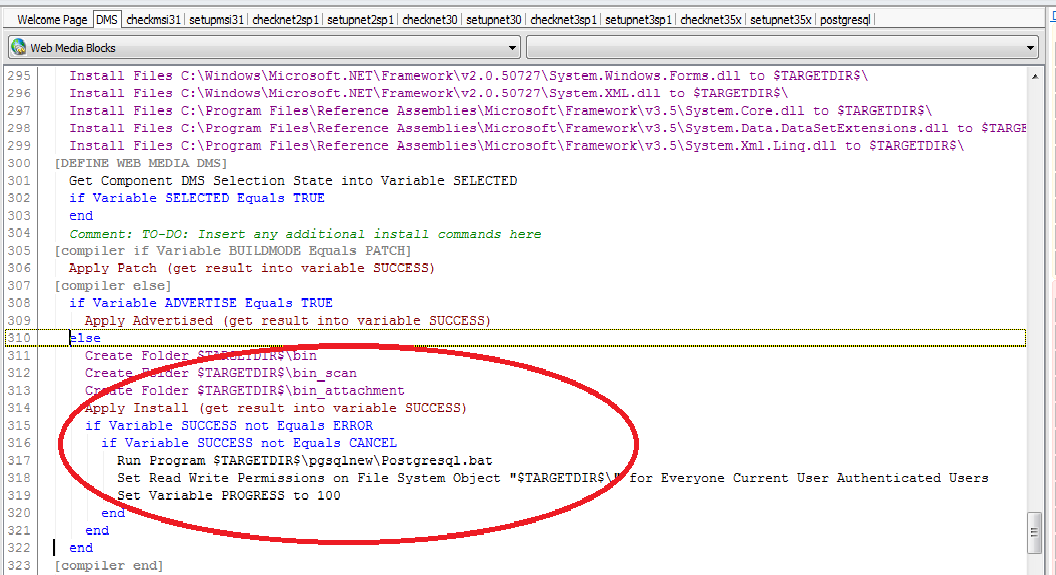This screenshot has width=1056, height=575.
Task: Click line number 310 in the gutter
Action: pos(19,338)
